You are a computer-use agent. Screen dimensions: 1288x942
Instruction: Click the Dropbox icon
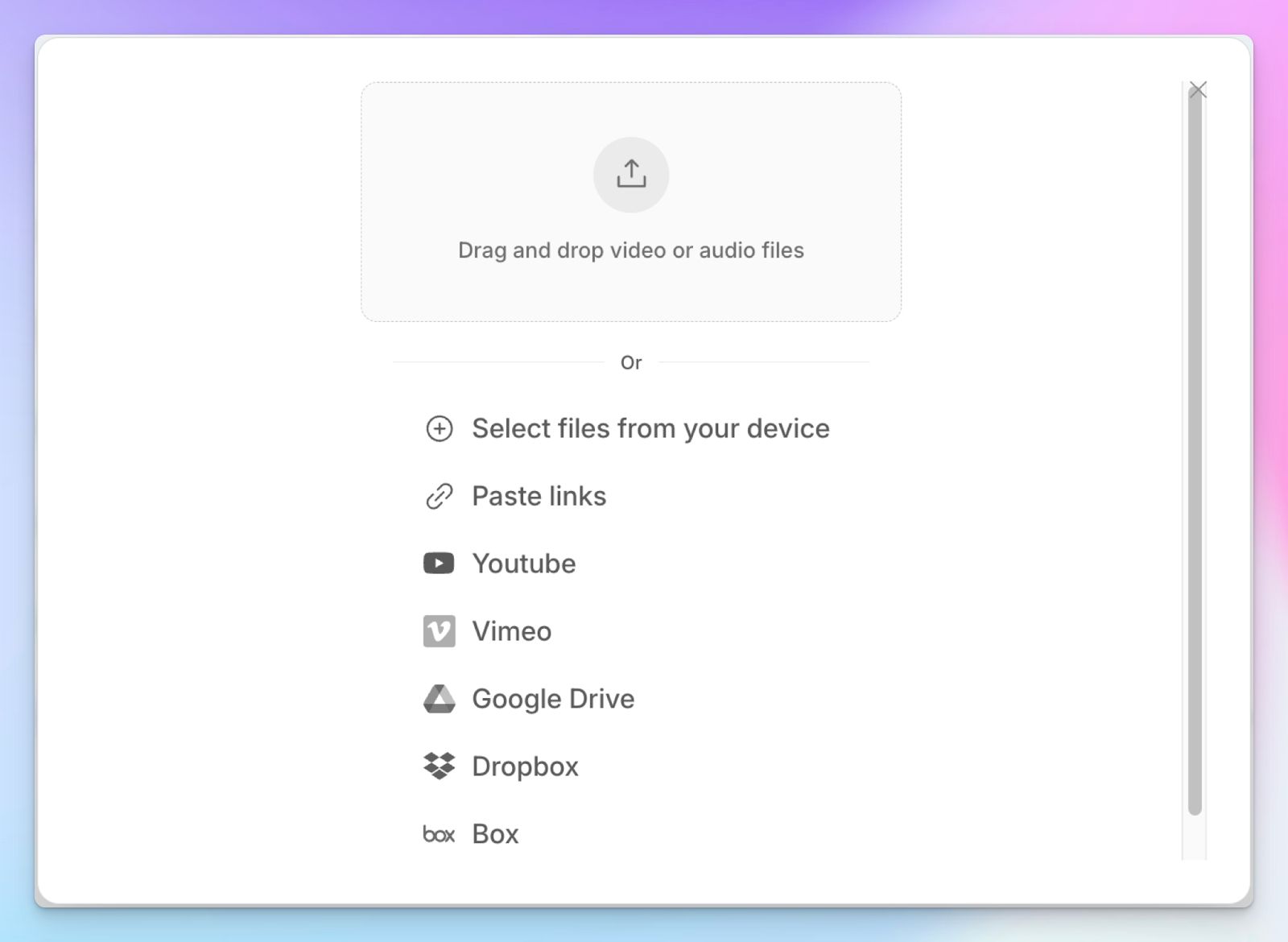coord(439,766)
